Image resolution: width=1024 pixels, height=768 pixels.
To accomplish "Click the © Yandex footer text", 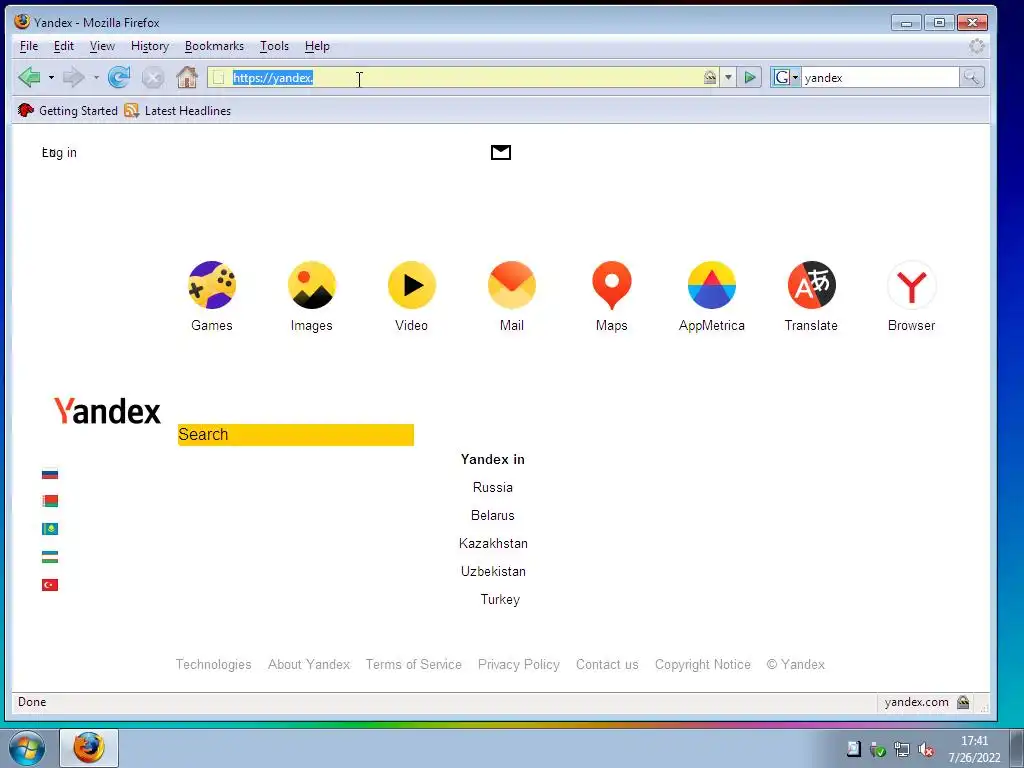I will pos(795,664).
